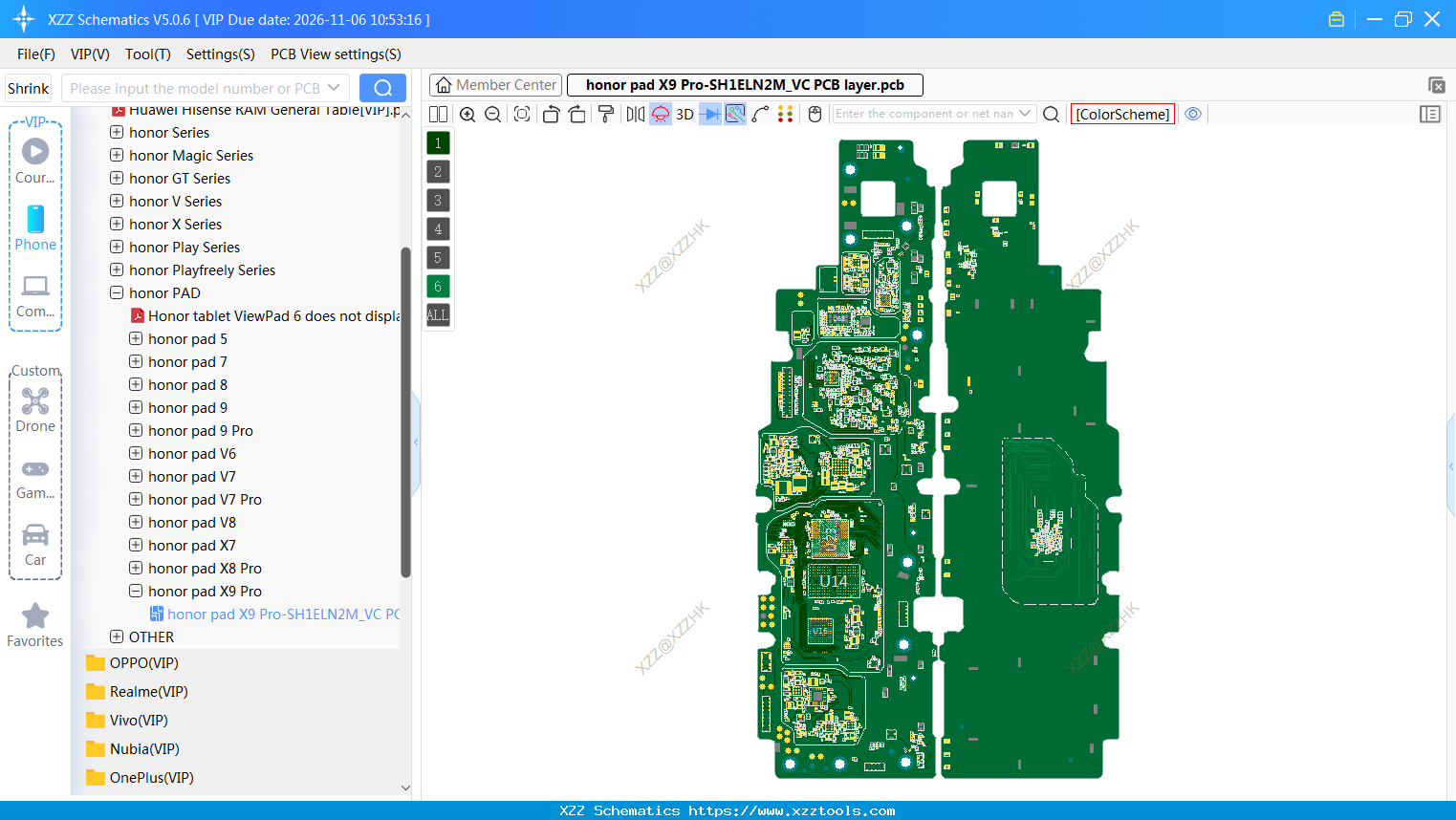Activate the board mirror/flip tool
Screen dimensions: 1456x820
(634, 114)
